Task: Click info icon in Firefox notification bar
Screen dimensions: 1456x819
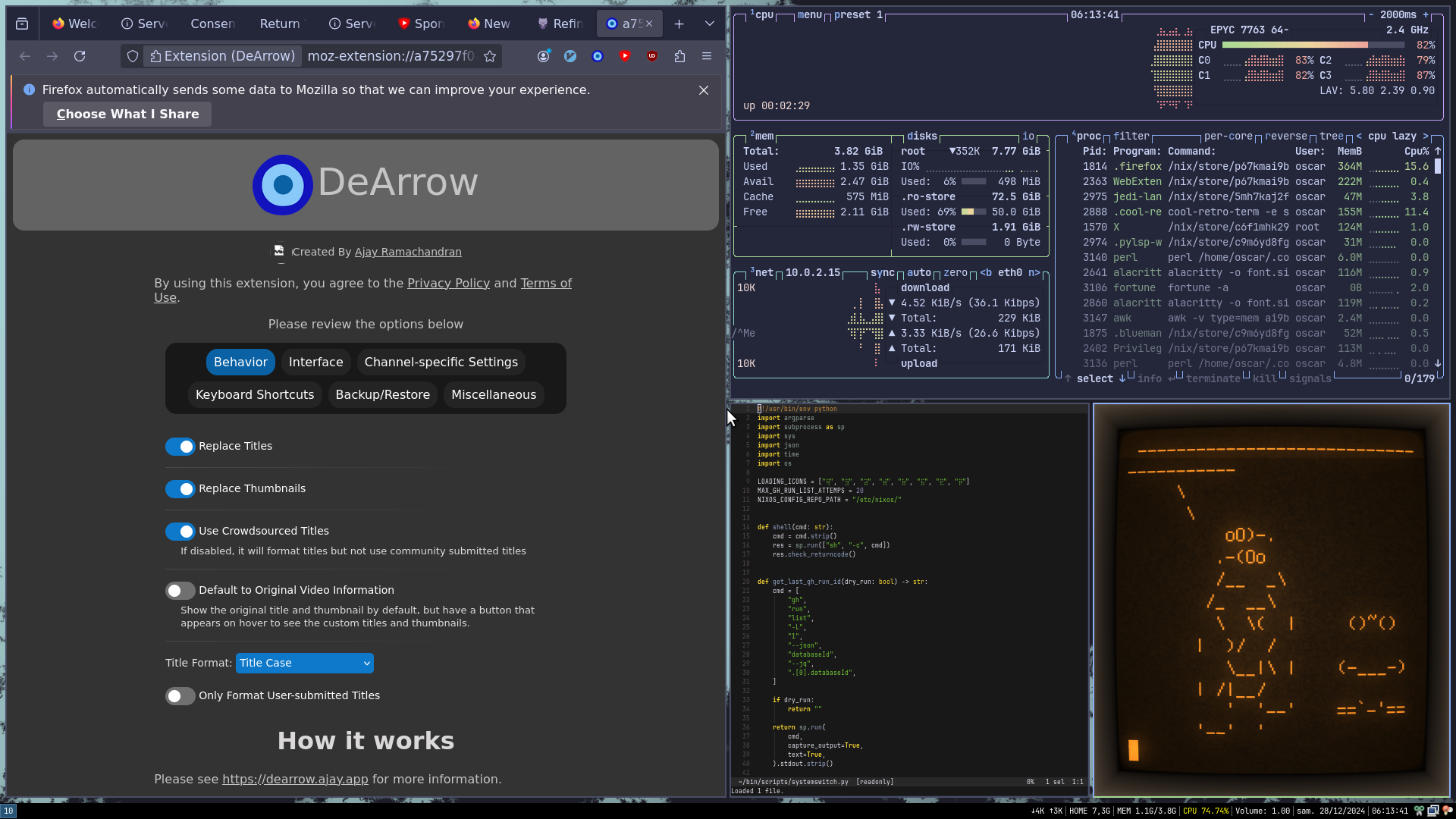Action: point(29,89)
